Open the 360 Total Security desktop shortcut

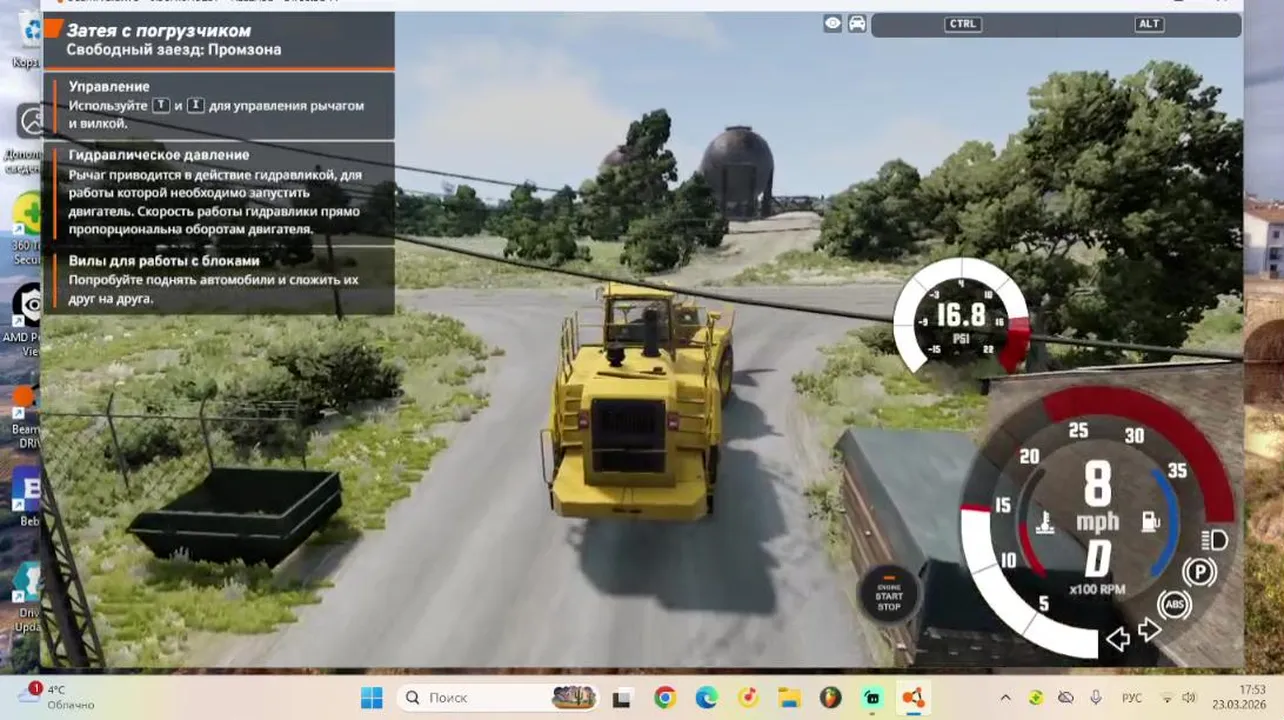coord(27,228)
